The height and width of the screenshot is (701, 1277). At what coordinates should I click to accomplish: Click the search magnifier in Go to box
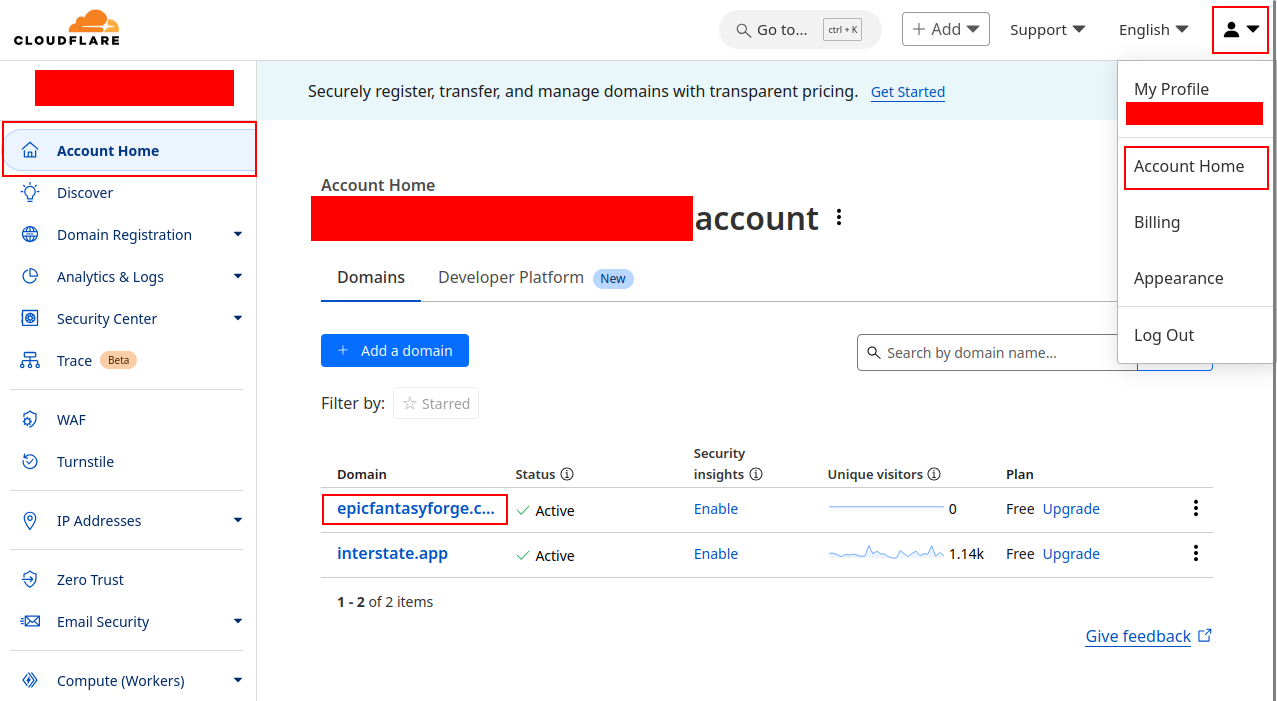[743, 30]
